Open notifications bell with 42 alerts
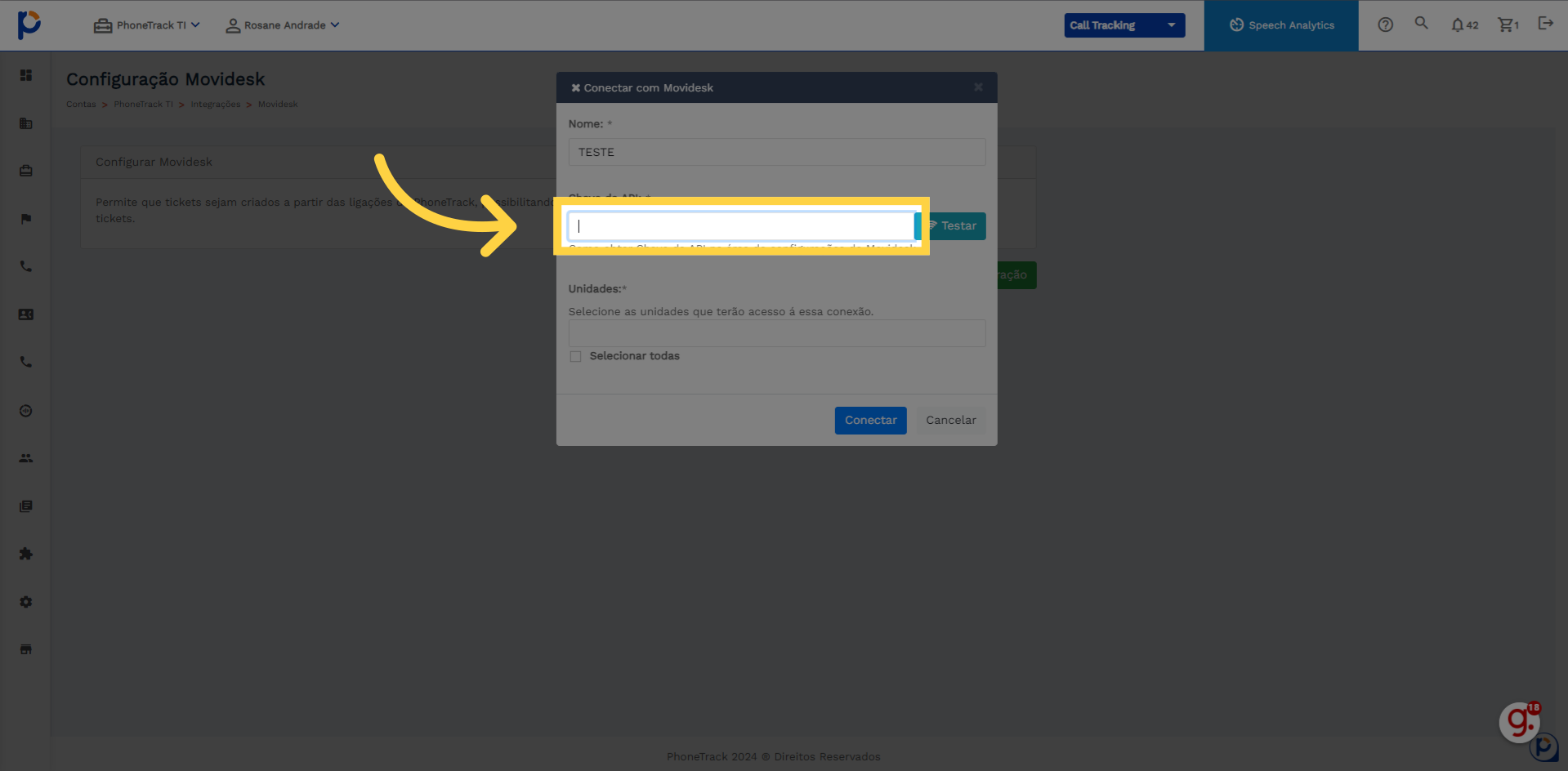 coord(1464,25)
